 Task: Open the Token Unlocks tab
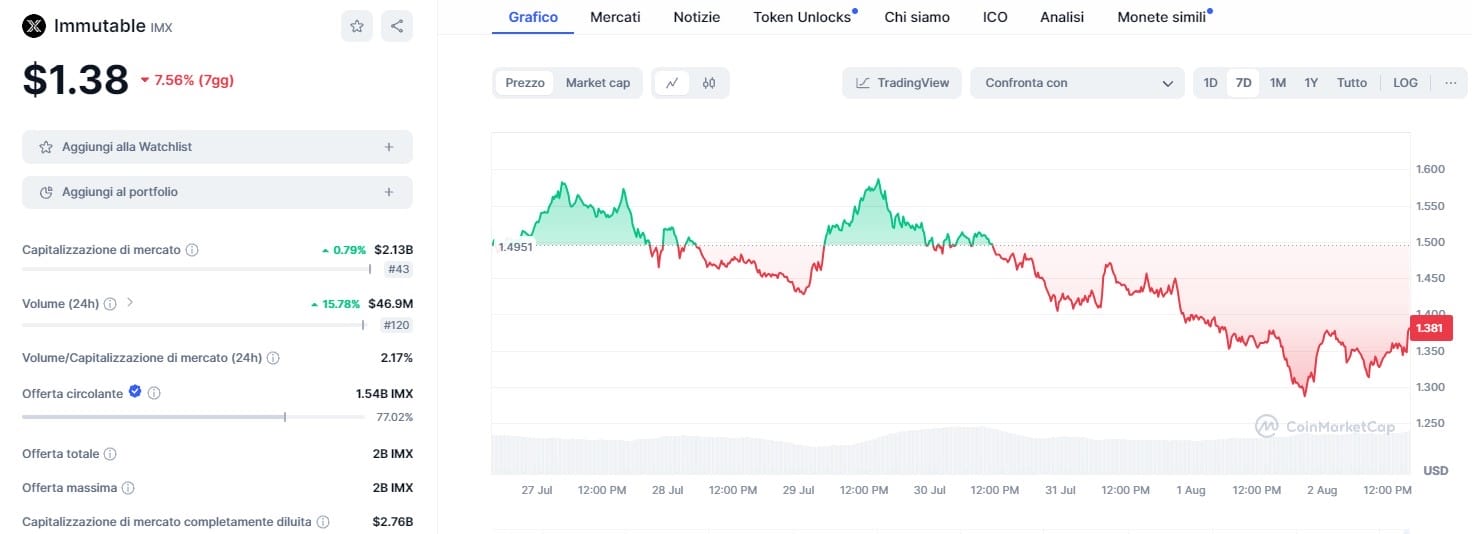[802, 17]
